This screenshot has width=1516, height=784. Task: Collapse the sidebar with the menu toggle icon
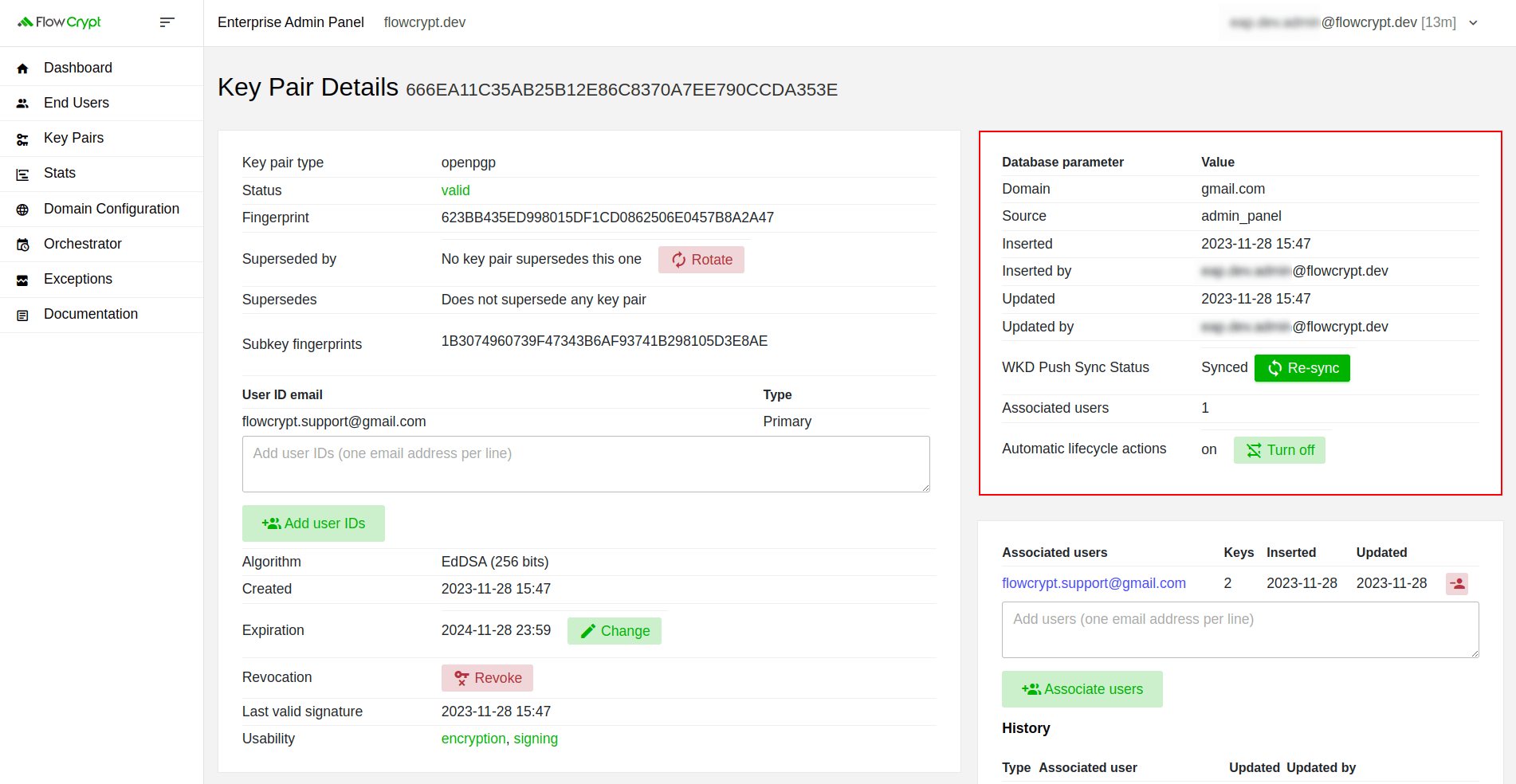pos(167,22)
